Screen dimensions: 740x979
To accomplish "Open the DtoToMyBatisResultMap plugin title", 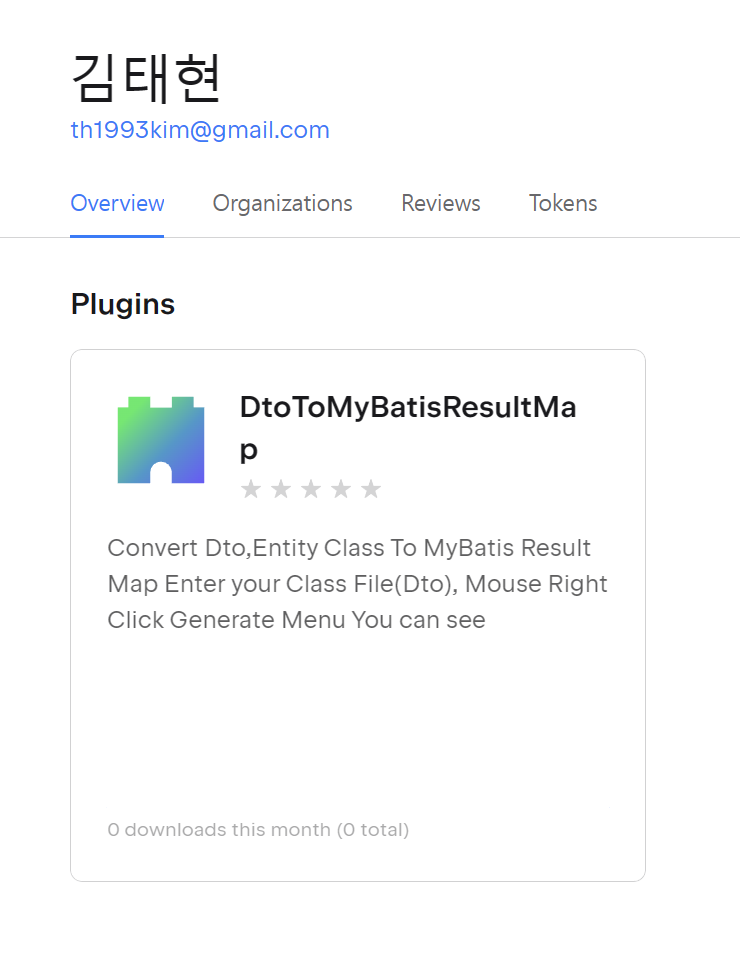I will click(x=408, y=428).
